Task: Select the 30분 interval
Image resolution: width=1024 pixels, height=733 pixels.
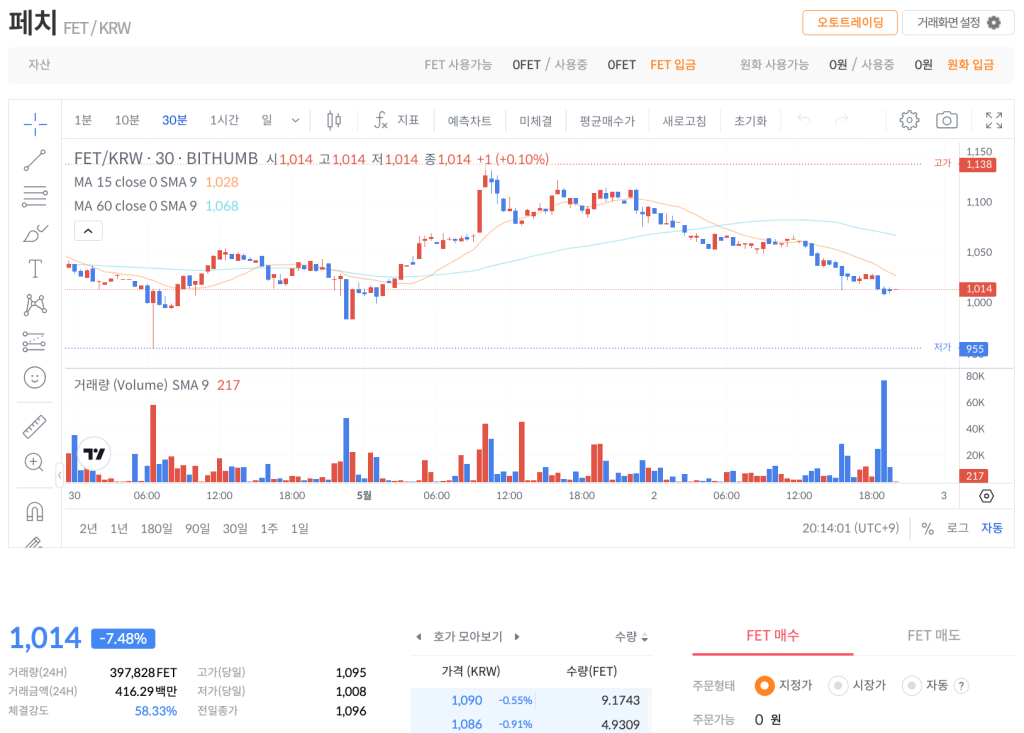Action: 174,120
